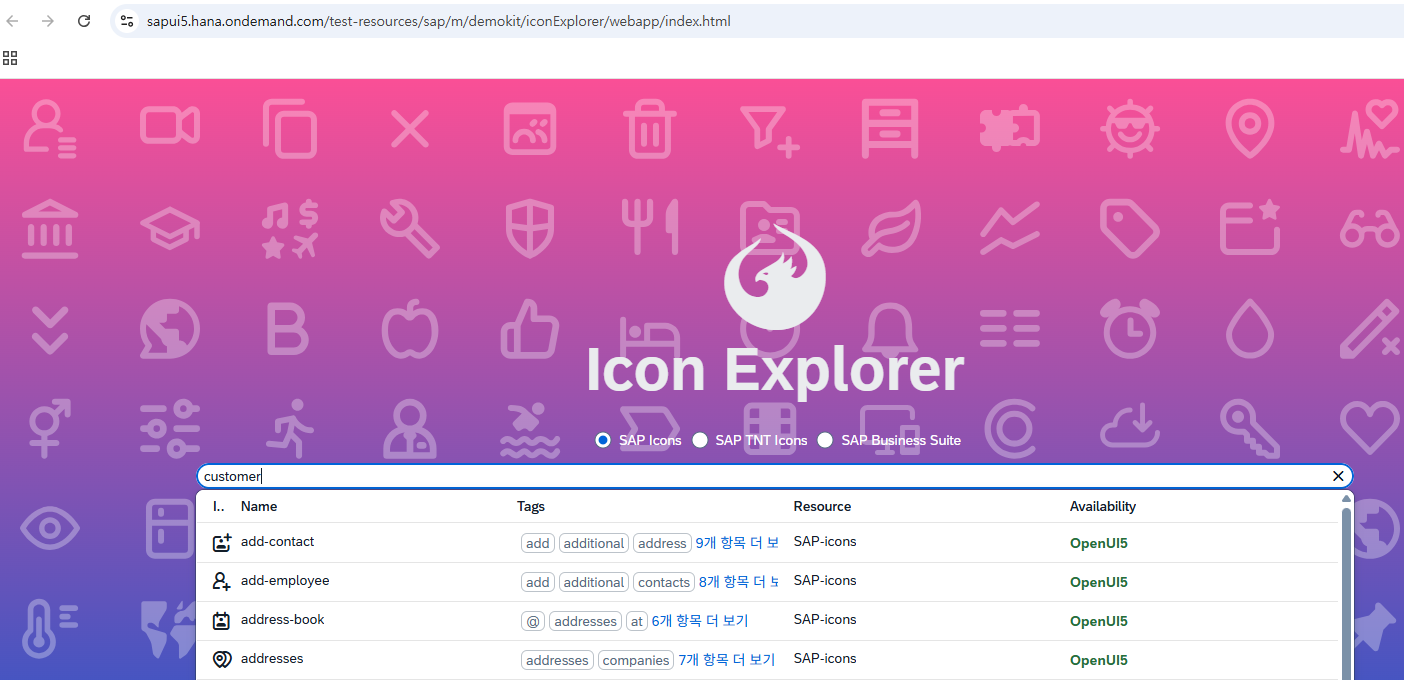Click OpenUI5 availability in add-contact row
Screen dimensions: 1404x680
[x=1099, y=543]
